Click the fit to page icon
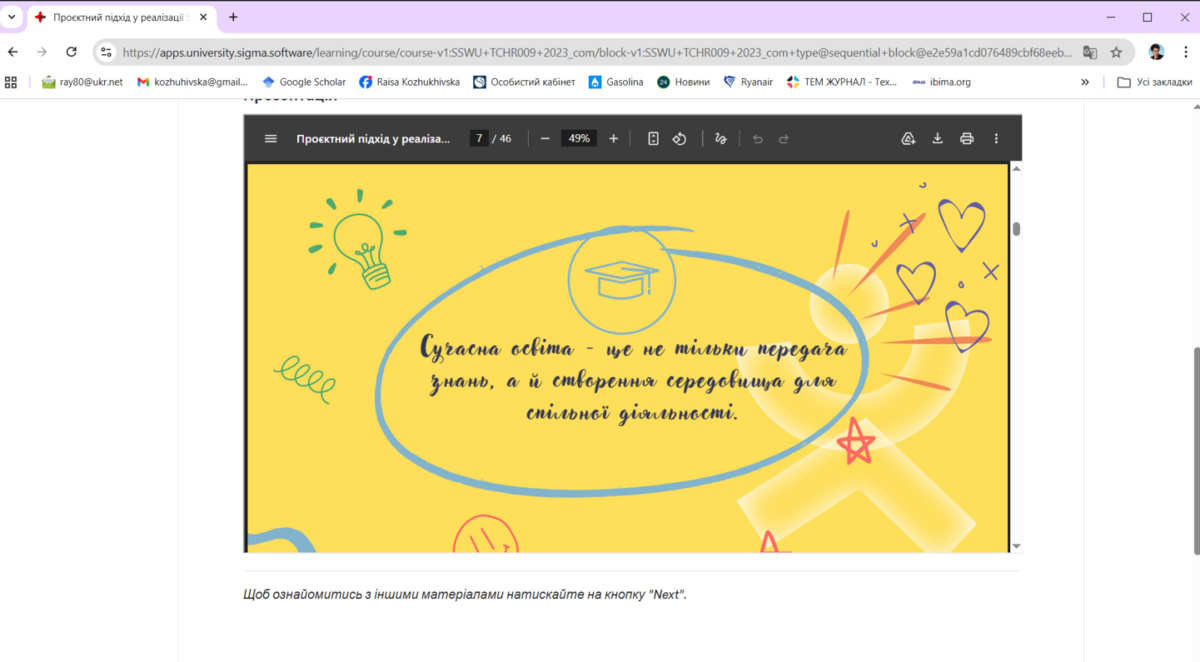 (653, 139)
